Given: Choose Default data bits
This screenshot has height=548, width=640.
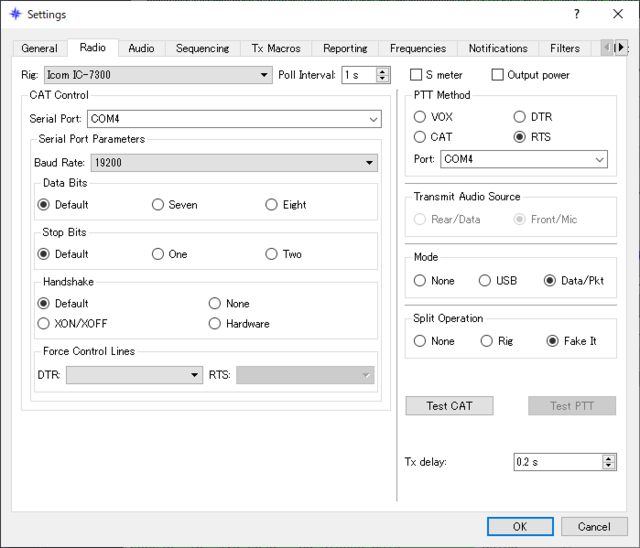Looking at the screenshot, I should coord(44,204).
